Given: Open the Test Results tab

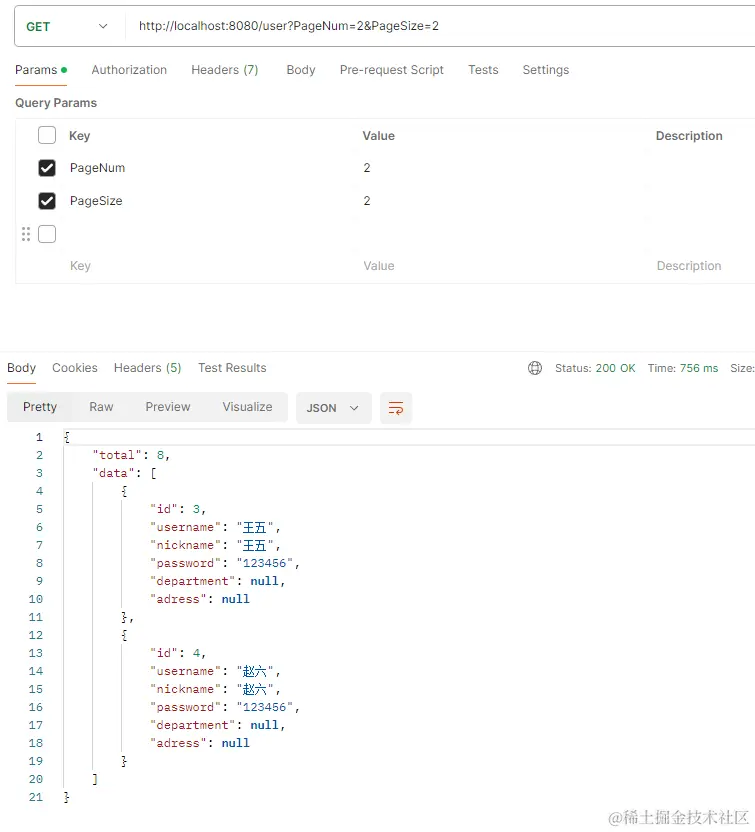Looking at the screenshot, I should click(232, 368).
